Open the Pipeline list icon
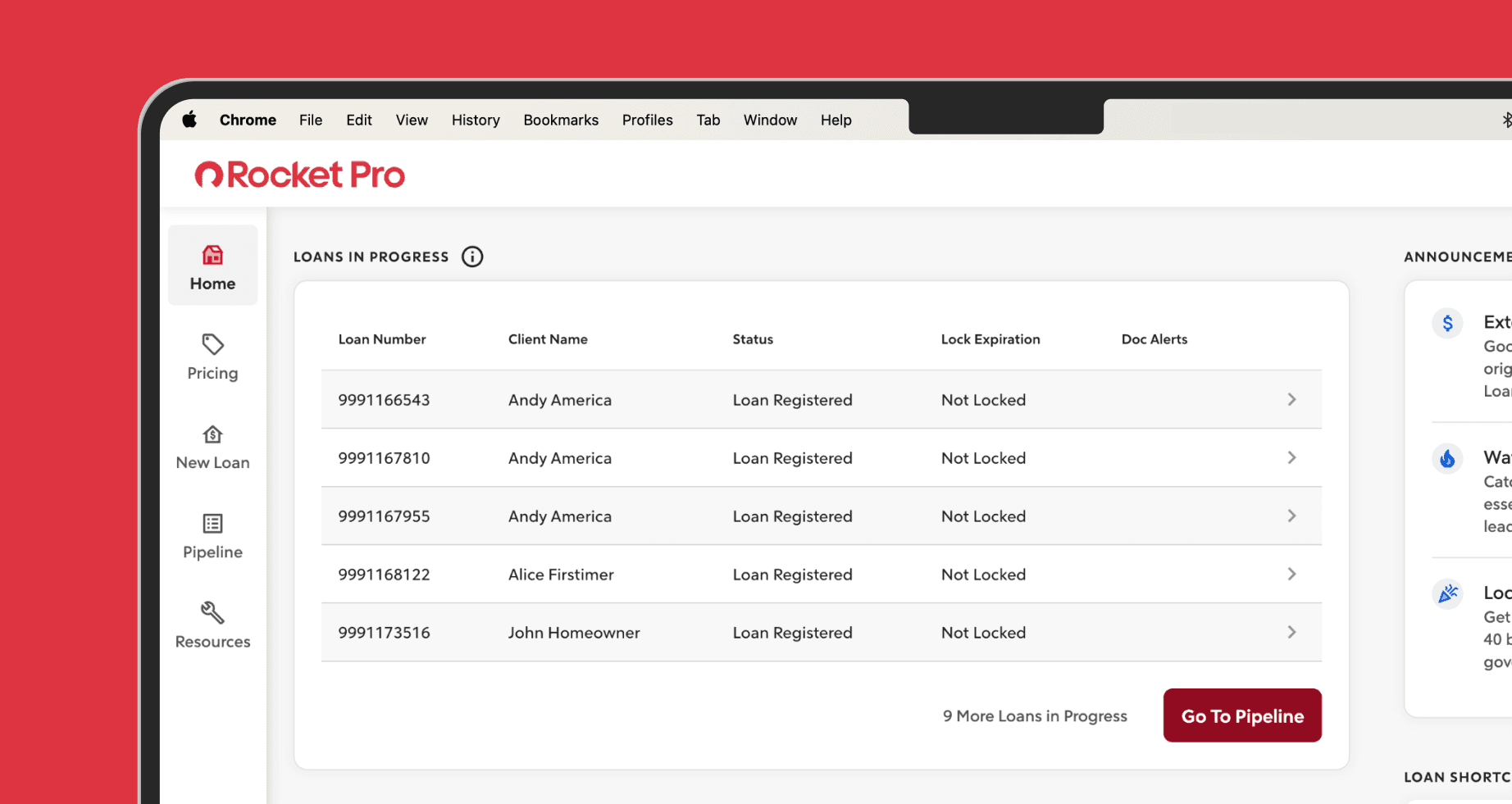 tap(212, 524)
